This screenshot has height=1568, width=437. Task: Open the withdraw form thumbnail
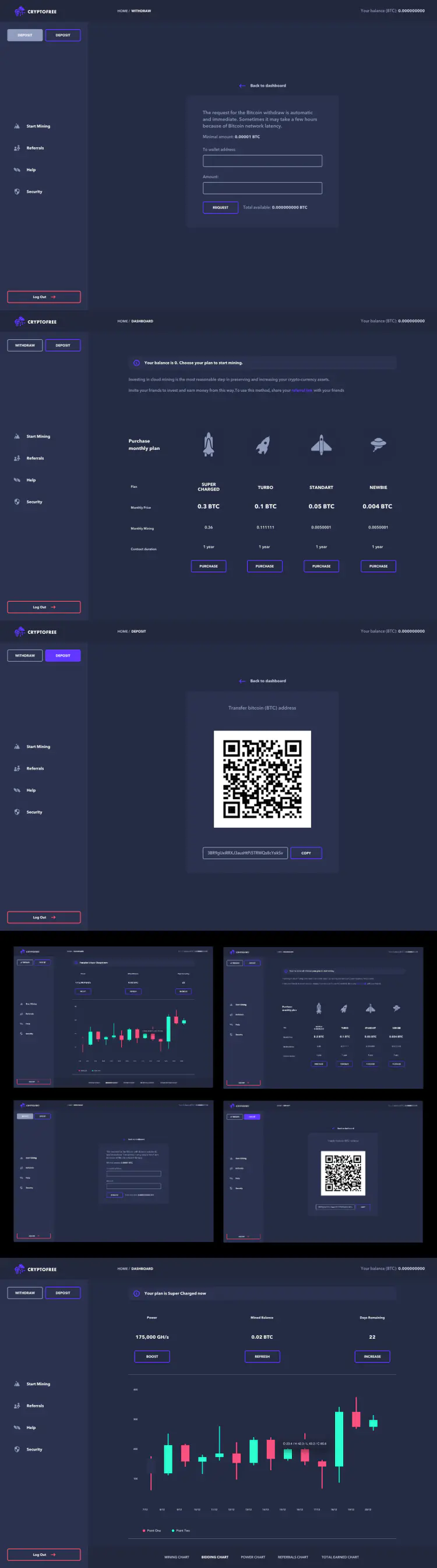tap(114, 1171)
